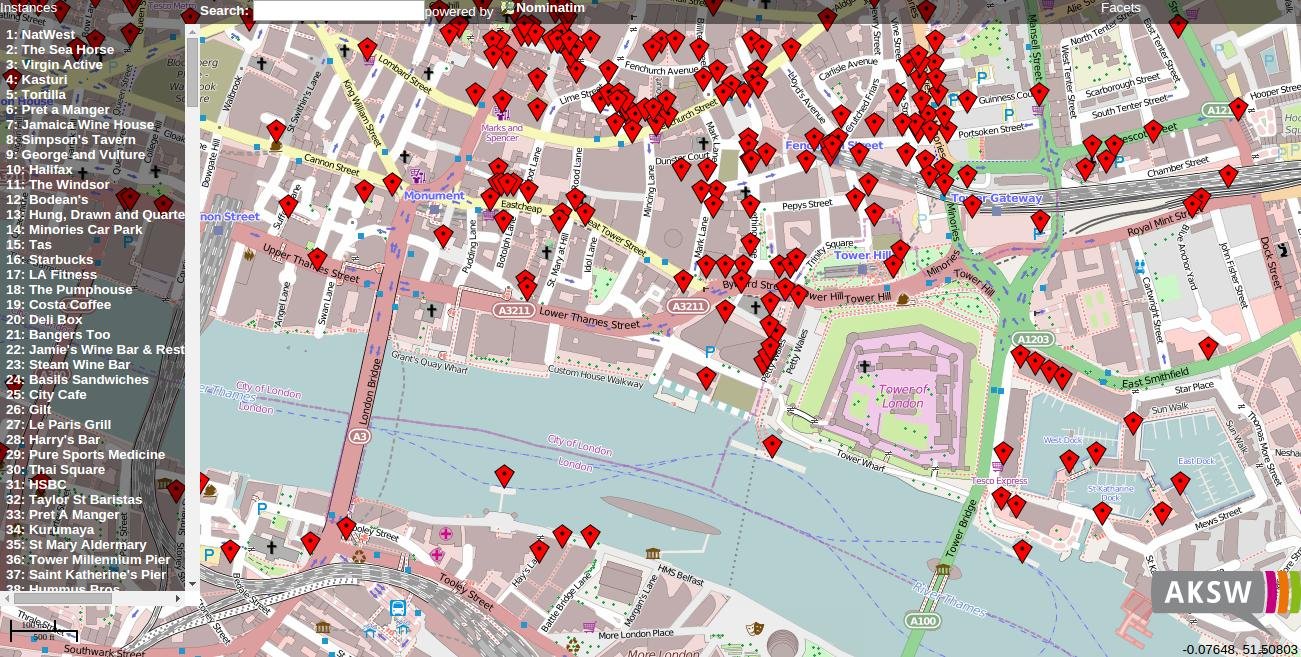Screen dimensions: 1301x657
Task: Select '35: St Mary Aldermary'
Action: point(76,544)
